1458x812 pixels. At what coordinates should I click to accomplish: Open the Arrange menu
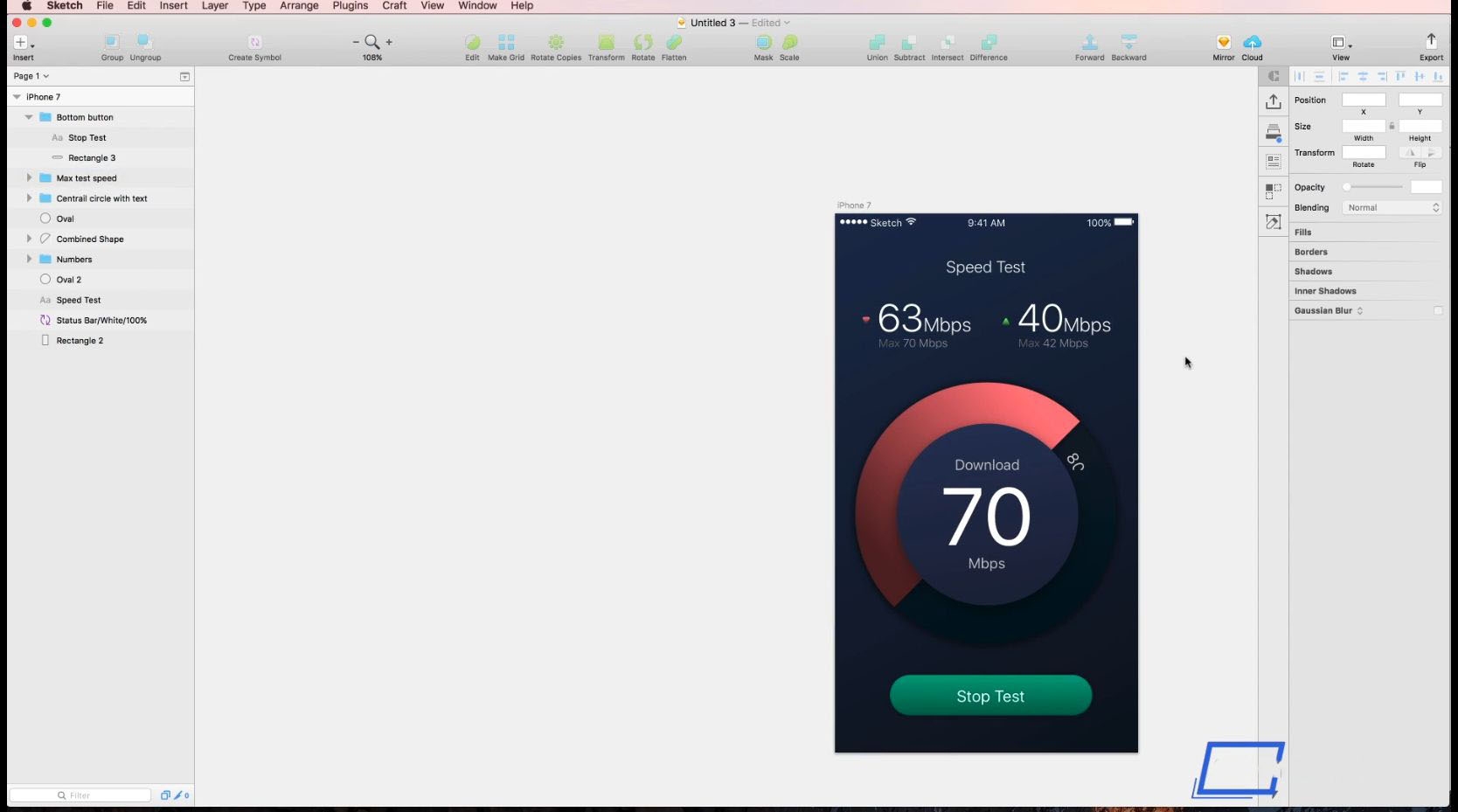click(x=299, y=6)
